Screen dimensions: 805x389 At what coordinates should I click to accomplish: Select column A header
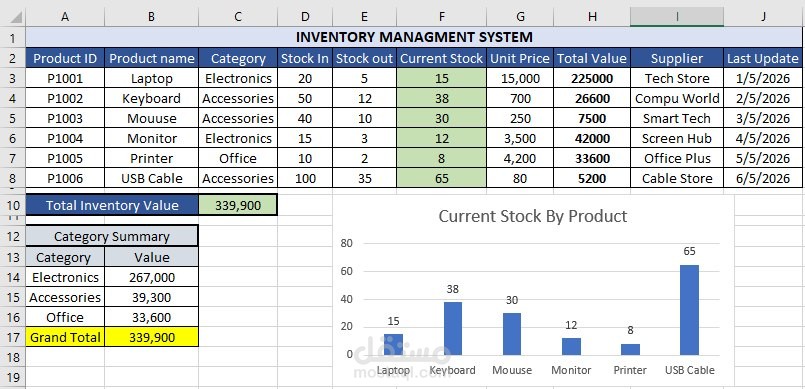pos(65,16)
